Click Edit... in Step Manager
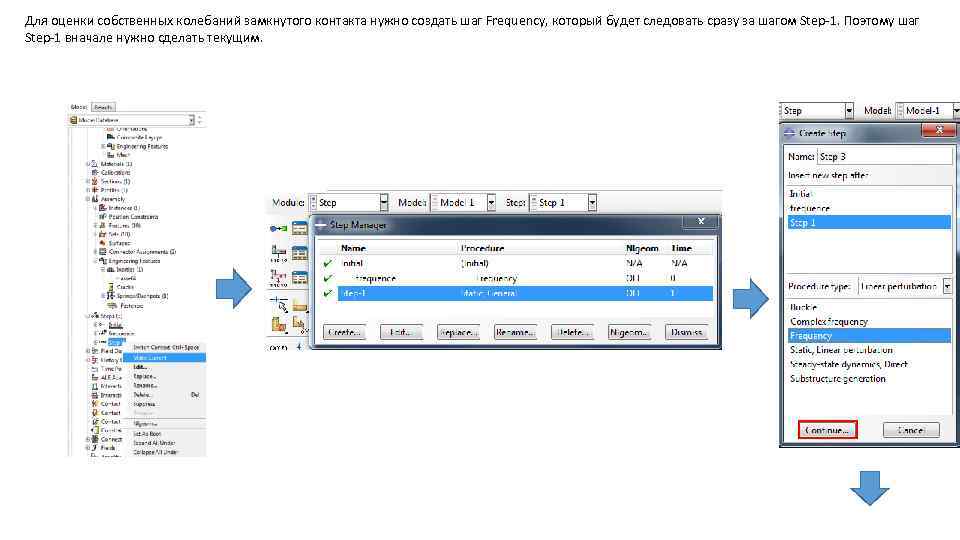Viewport: 960px width, 540px height. click(401, 332)
